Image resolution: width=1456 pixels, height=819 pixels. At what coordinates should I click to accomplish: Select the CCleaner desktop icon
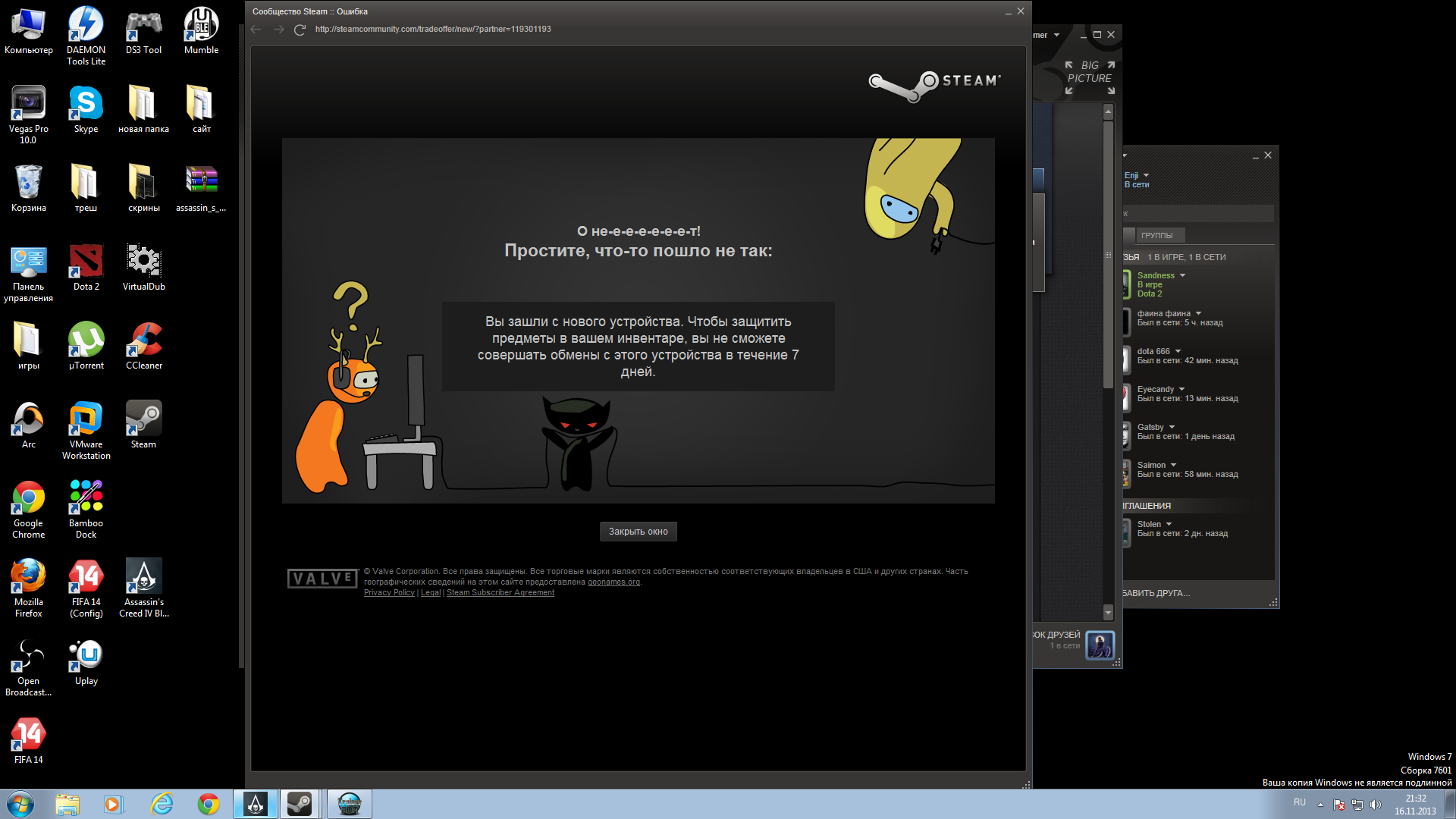(x=143, y=347)
